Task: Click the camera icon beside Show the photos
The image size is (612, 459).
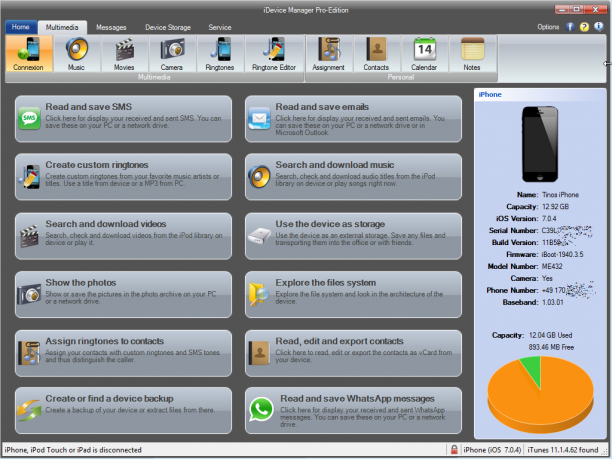Action: [29, 294]
